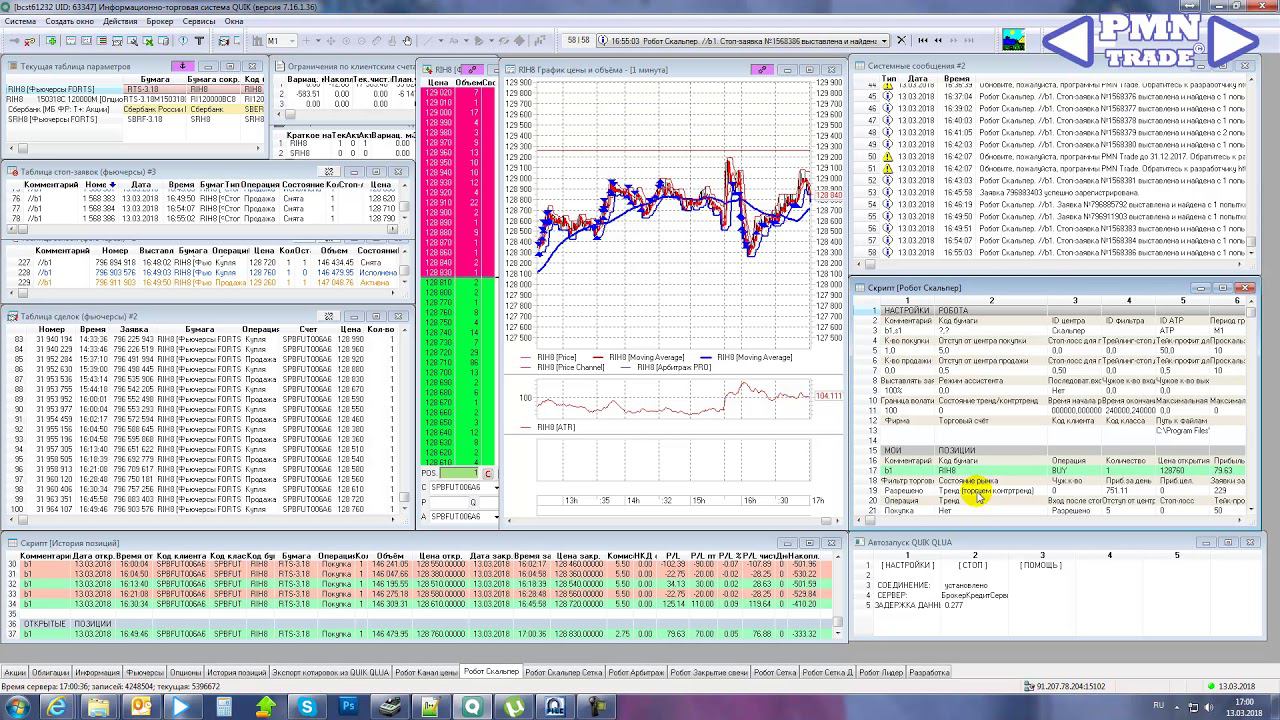The height and width of the screenshot is (720, 1280).
Task: Open the Брокер menu
Action: click(159, 21)
